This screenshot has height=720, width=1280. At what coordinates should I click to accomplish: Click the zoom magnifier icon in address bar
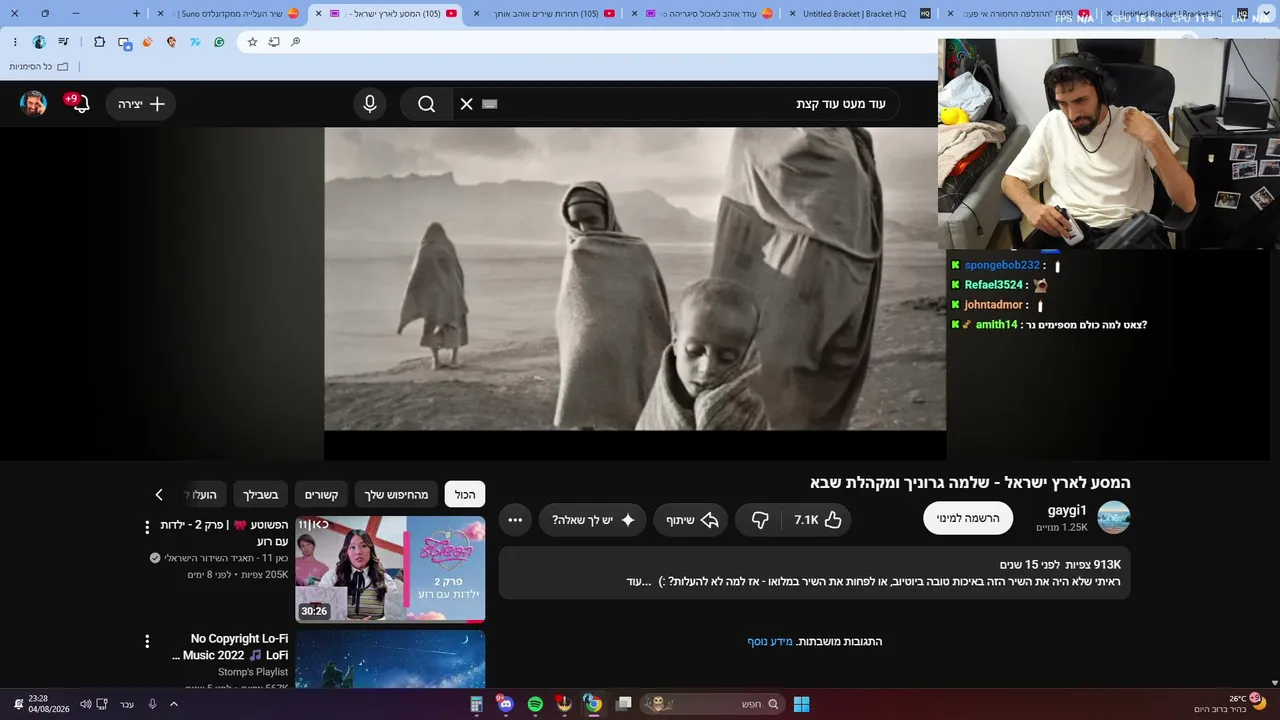tap(295, 42)
